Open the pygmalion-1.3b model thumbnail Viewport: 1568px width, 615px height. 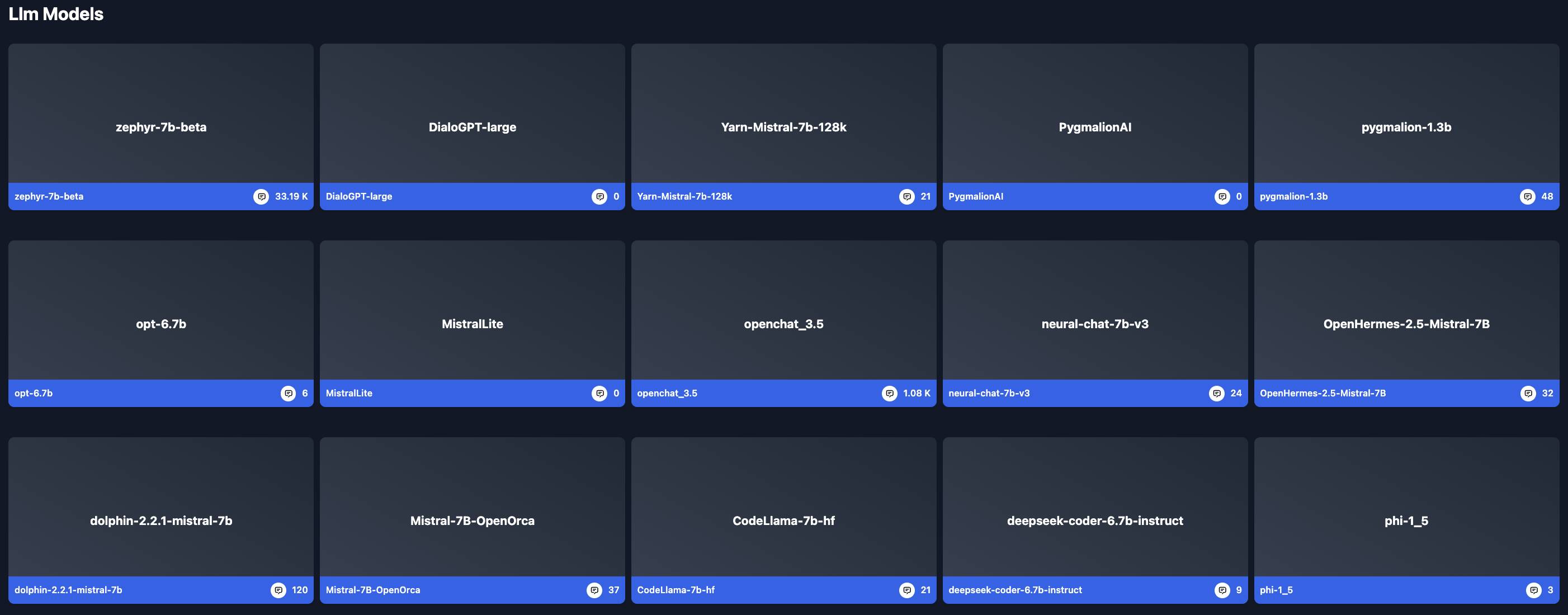click(1407, 113)
